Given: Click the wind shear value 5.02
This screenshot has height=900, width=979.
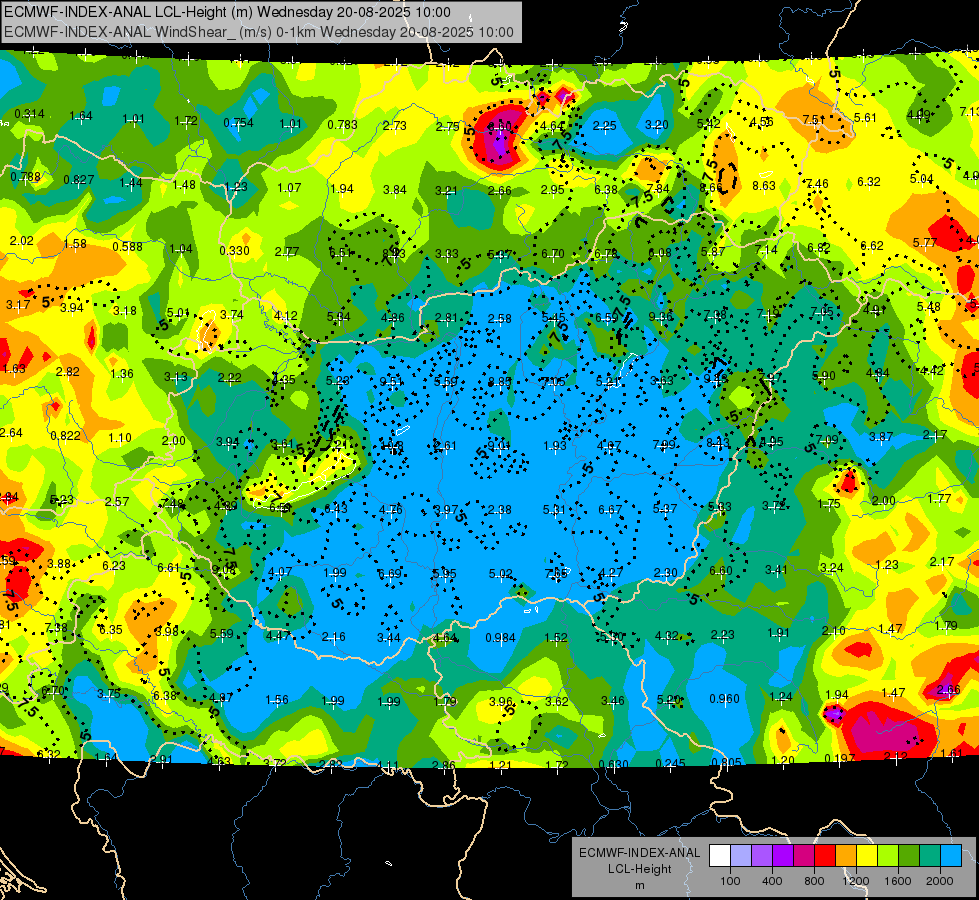Looking at the screenshot, I should click(500, 573).
